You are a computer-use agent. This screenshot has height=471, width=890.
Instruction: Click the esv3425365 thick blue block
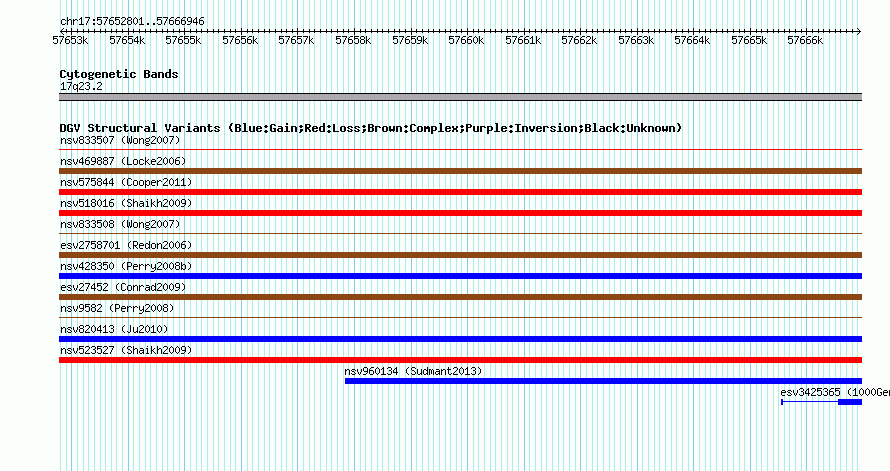[x=850, y=402]
